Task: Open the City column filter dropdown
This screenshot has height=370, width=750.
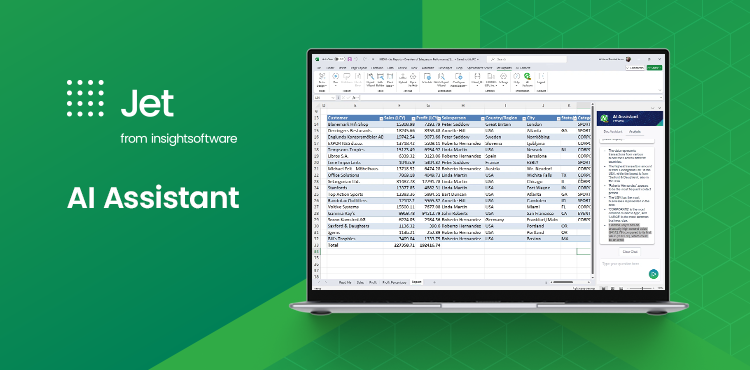Action: (x=558, y=118)
